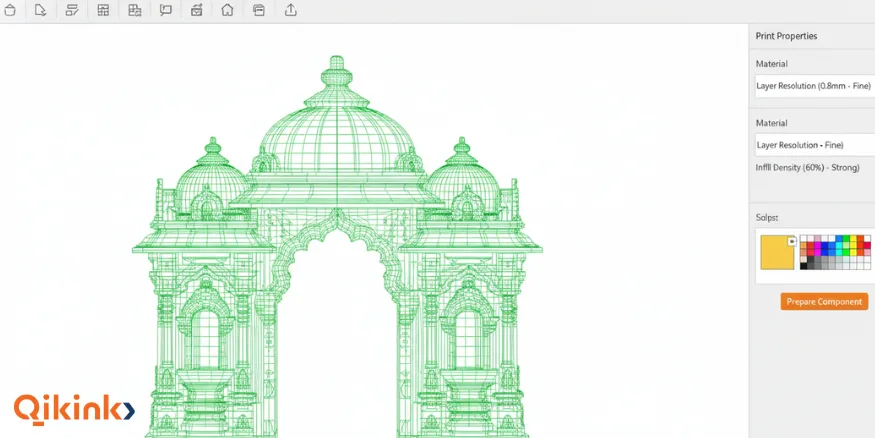The width and height of the screenshot is (875, 438).
Task: Click the stacked box icon beside Home
Action: point(258,11)
